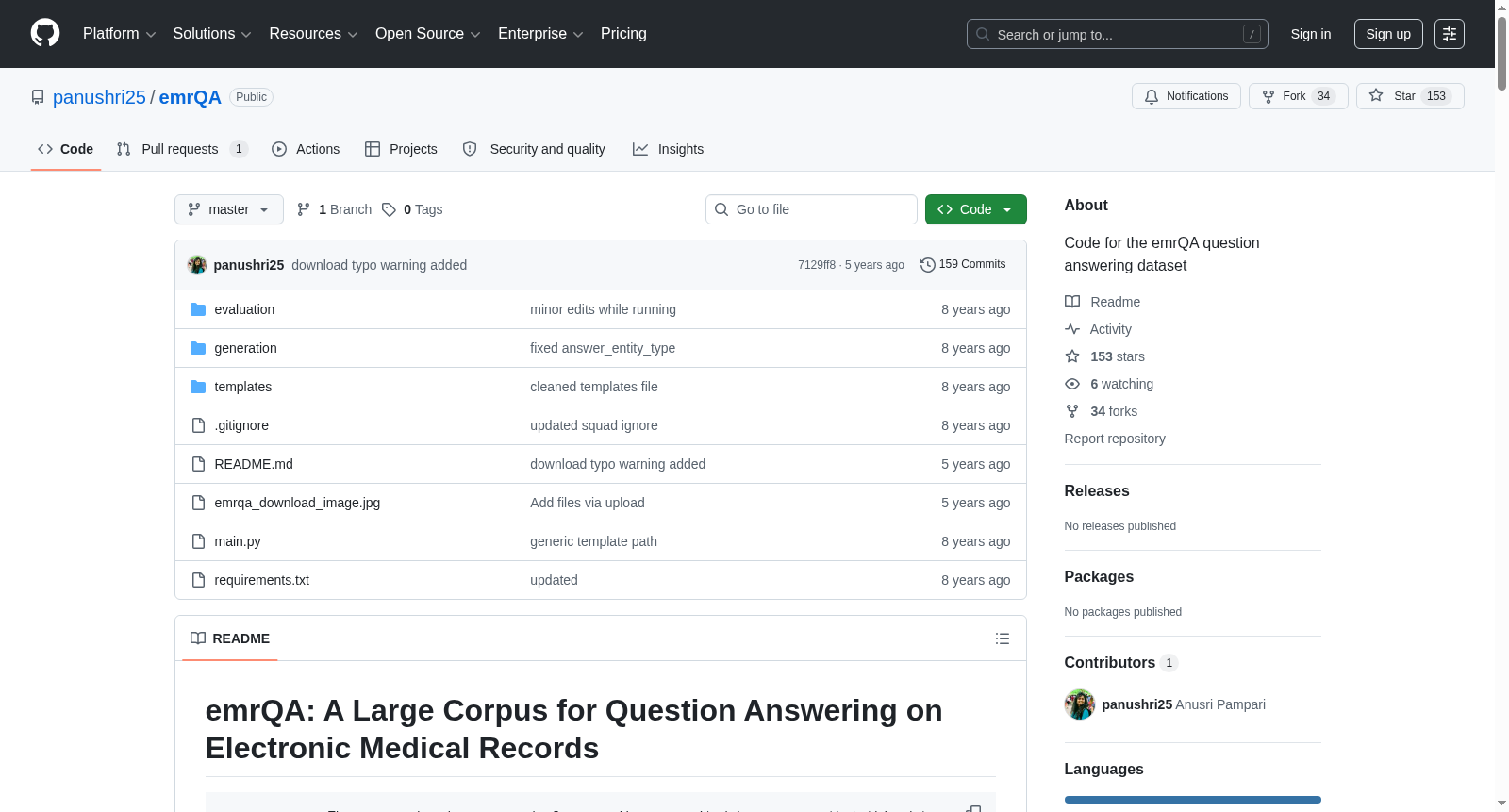Click the Search or jump to field
The image size is (1509, 812).
1118,34
